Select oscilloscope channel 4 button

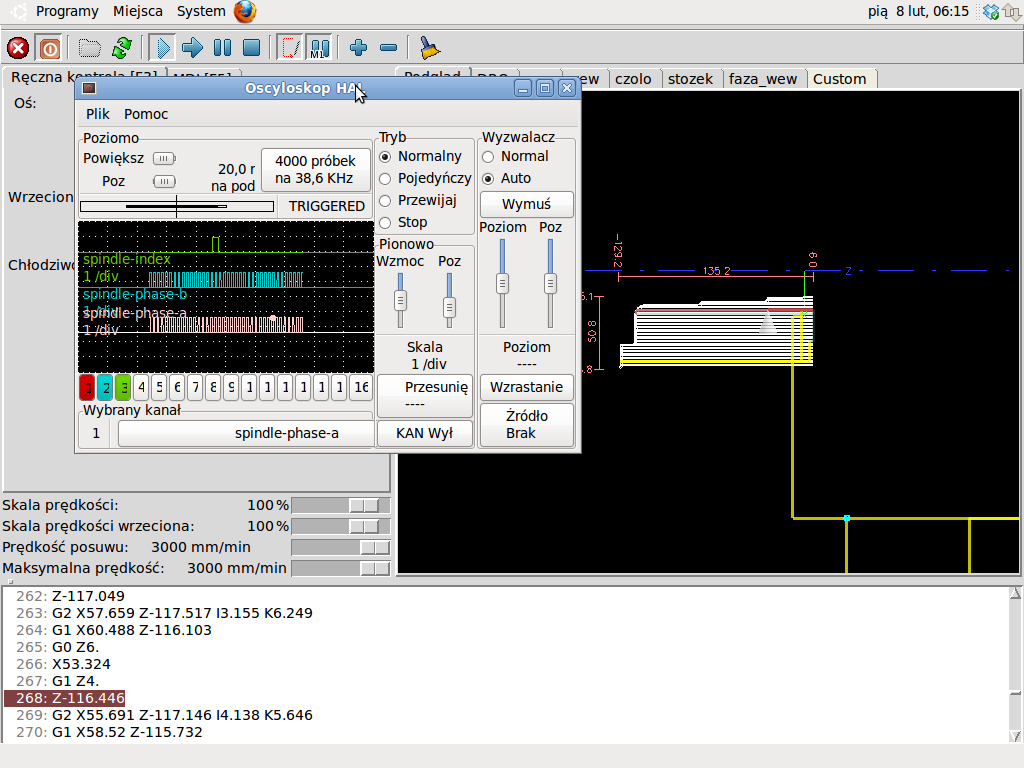coord(141,387)
